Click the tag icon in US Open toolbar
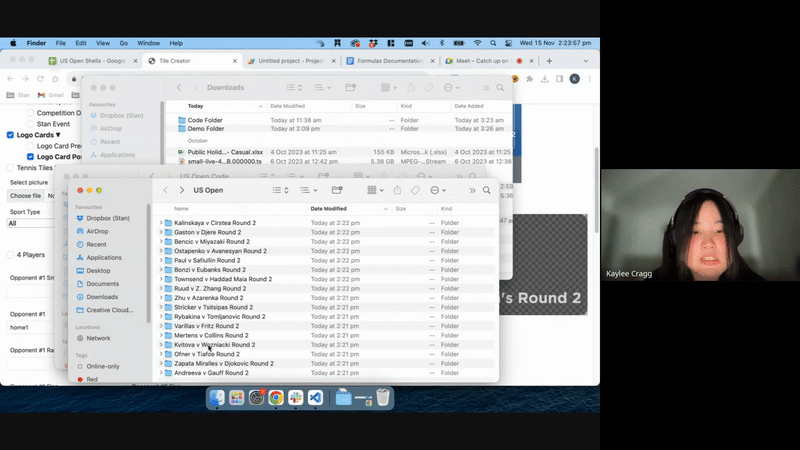 tap(416, 190)
